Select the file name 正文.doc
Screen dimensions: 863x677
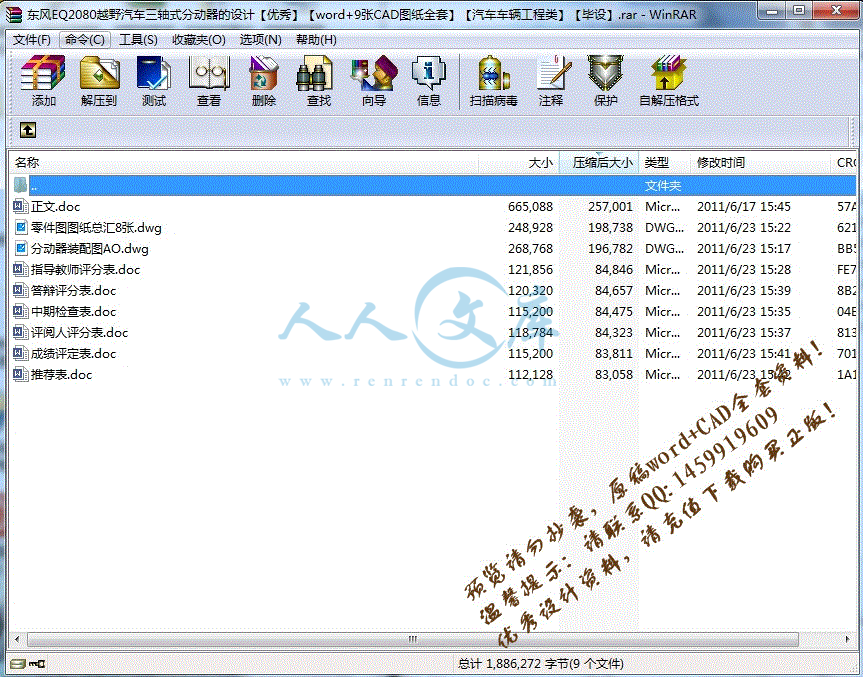pos(56,206)
